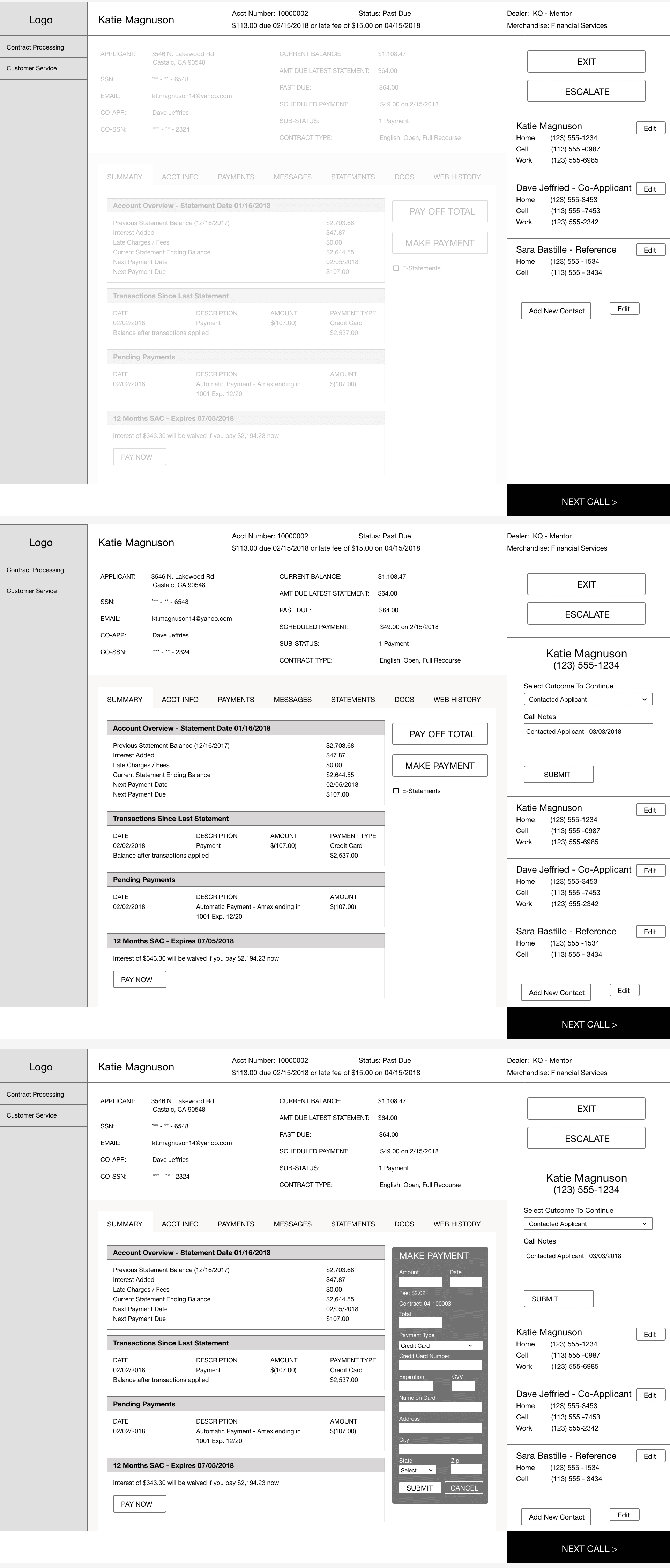Click ESCALATE on the dimmed-account screen
The height and width of the screenshot is (1568, 670).
(586, 91)
